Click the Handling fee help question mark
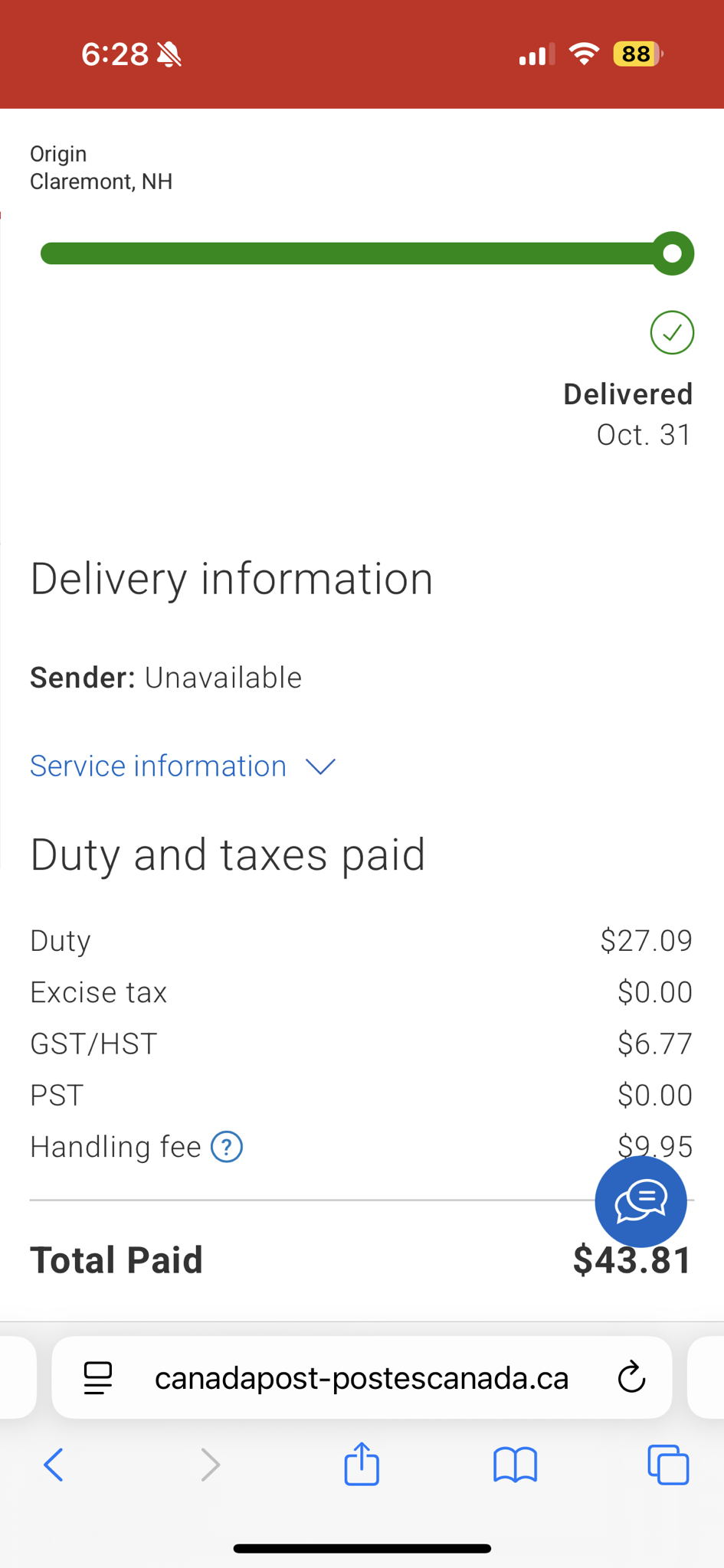Screen dimensions: 724x1568 [227, 1147]
